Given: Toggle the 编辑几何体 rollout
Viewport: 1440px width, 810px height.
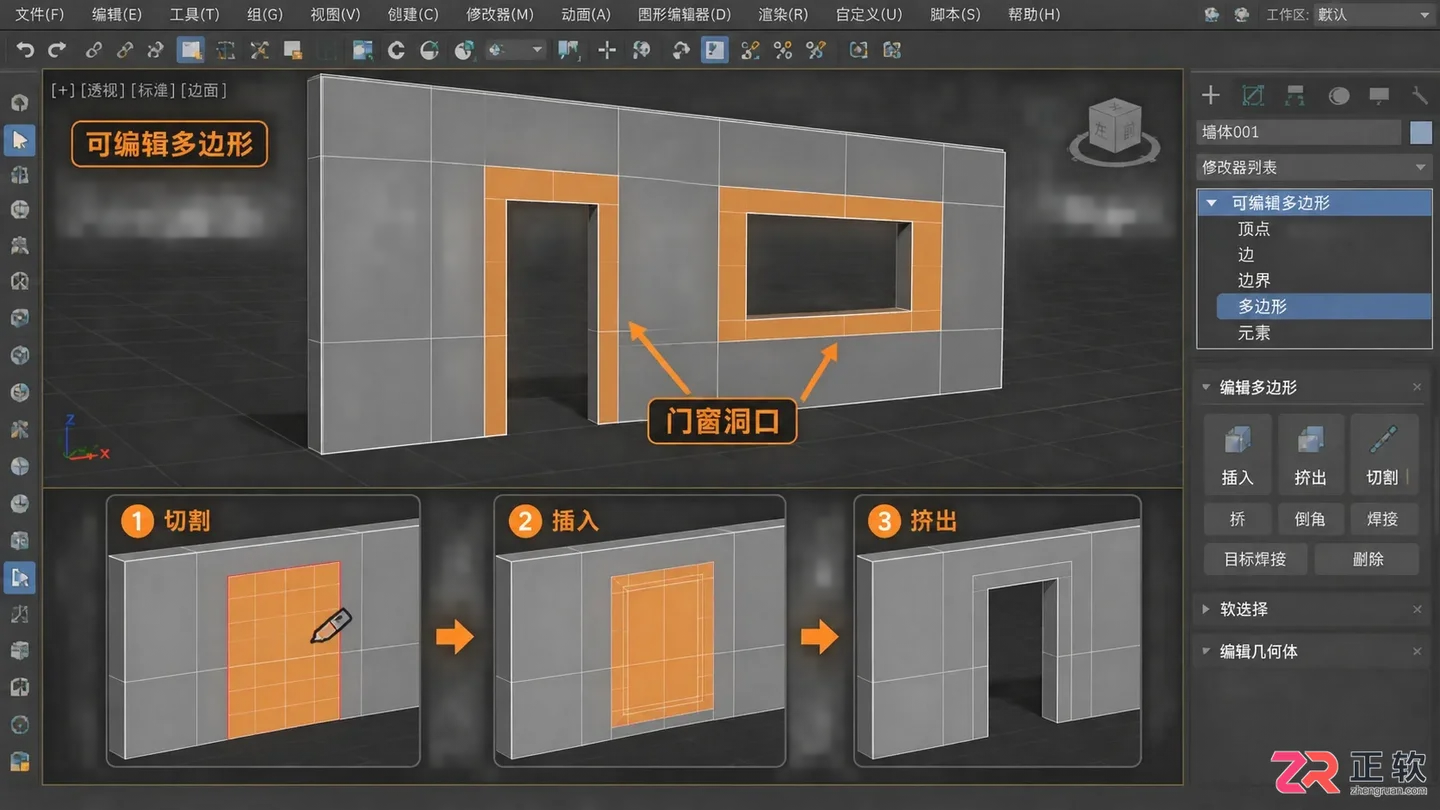Looking at the screenshot, I should 1206,651.
